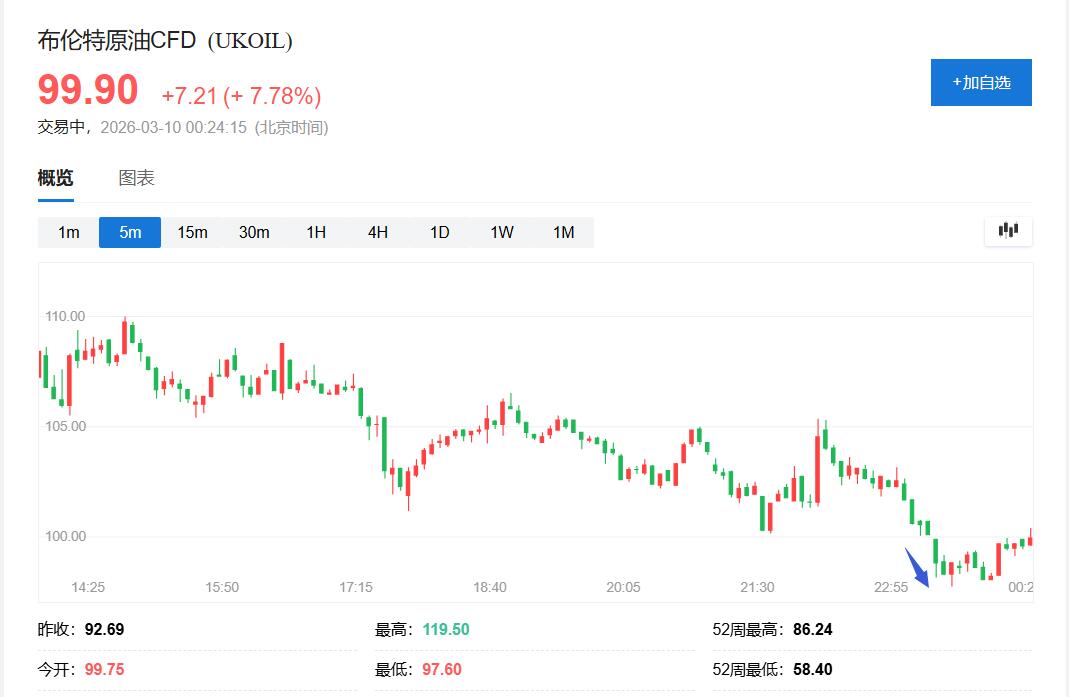Click the current price 99.90
The image size is (1069, 697).
tap(88, 91)
